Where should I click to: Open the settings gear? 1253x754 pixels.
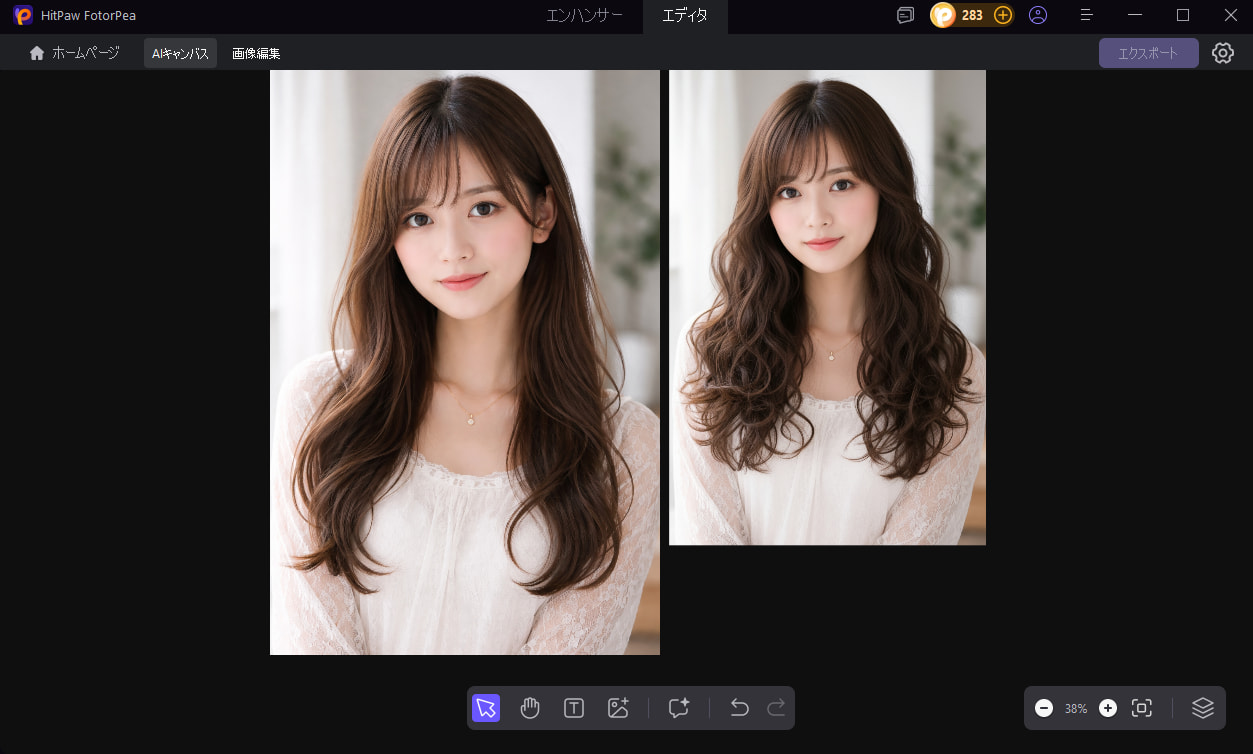[x=1222, y=53]
